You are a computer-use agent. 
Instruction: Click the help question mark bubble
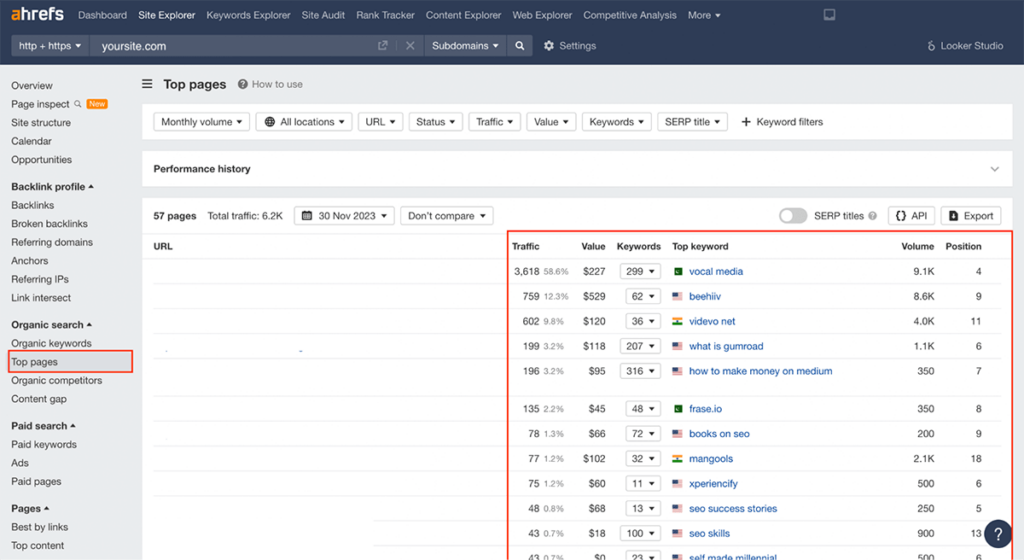coord(998,533)
